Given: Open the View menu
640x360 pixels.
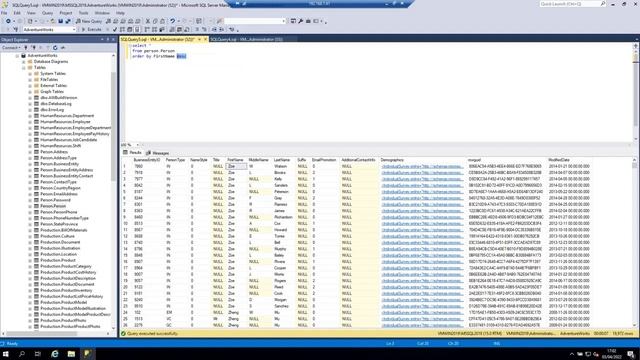Looking at the screenshot, I should click(x=31, y=13).
